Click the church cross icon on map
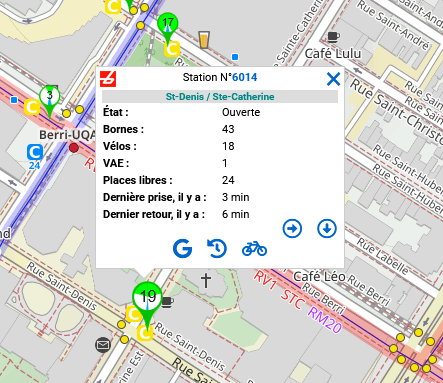The height and width of the screenshot is (383, 443). pyautogui.click(x=206, y=280)
